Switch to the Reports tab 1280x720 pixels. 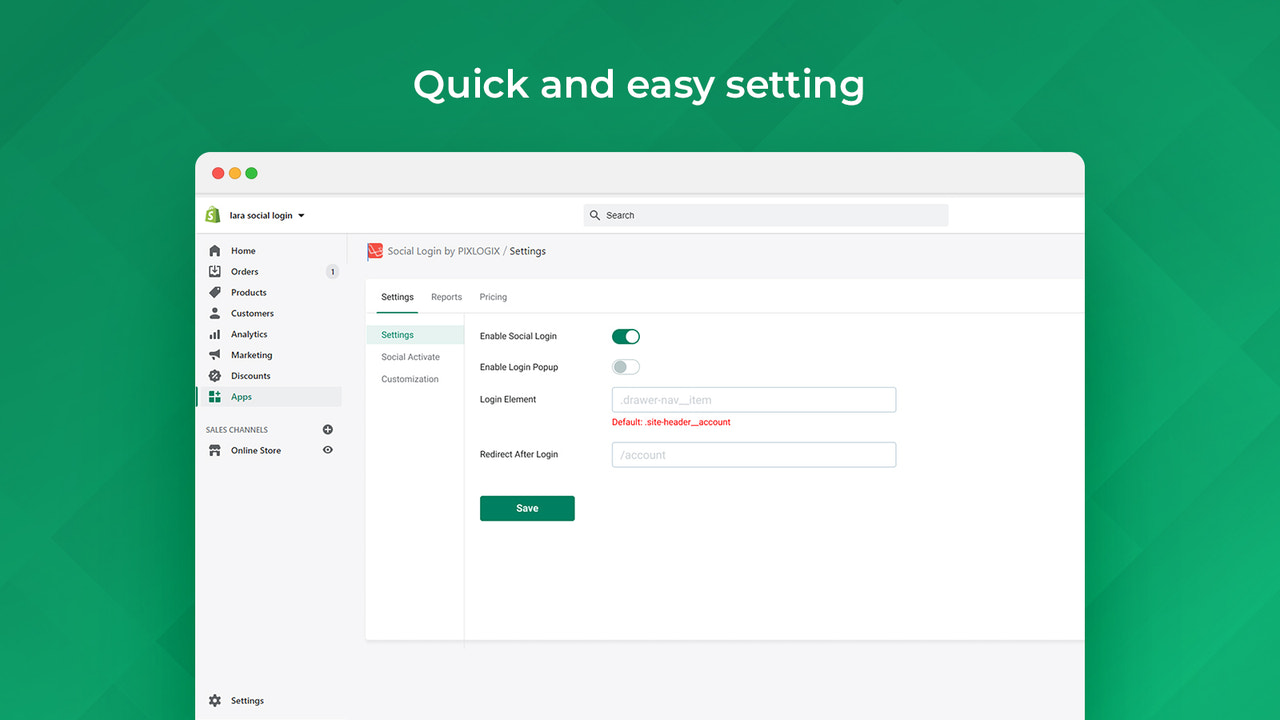pyautogui.click(x=446, y=297)
